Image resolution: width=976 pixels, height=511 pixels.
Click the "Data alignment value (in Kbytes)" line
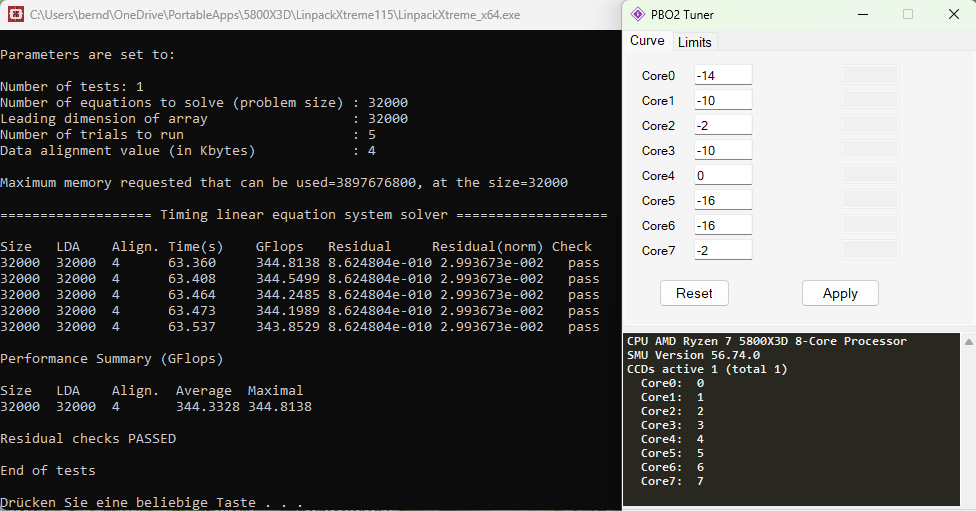(188, 151)
